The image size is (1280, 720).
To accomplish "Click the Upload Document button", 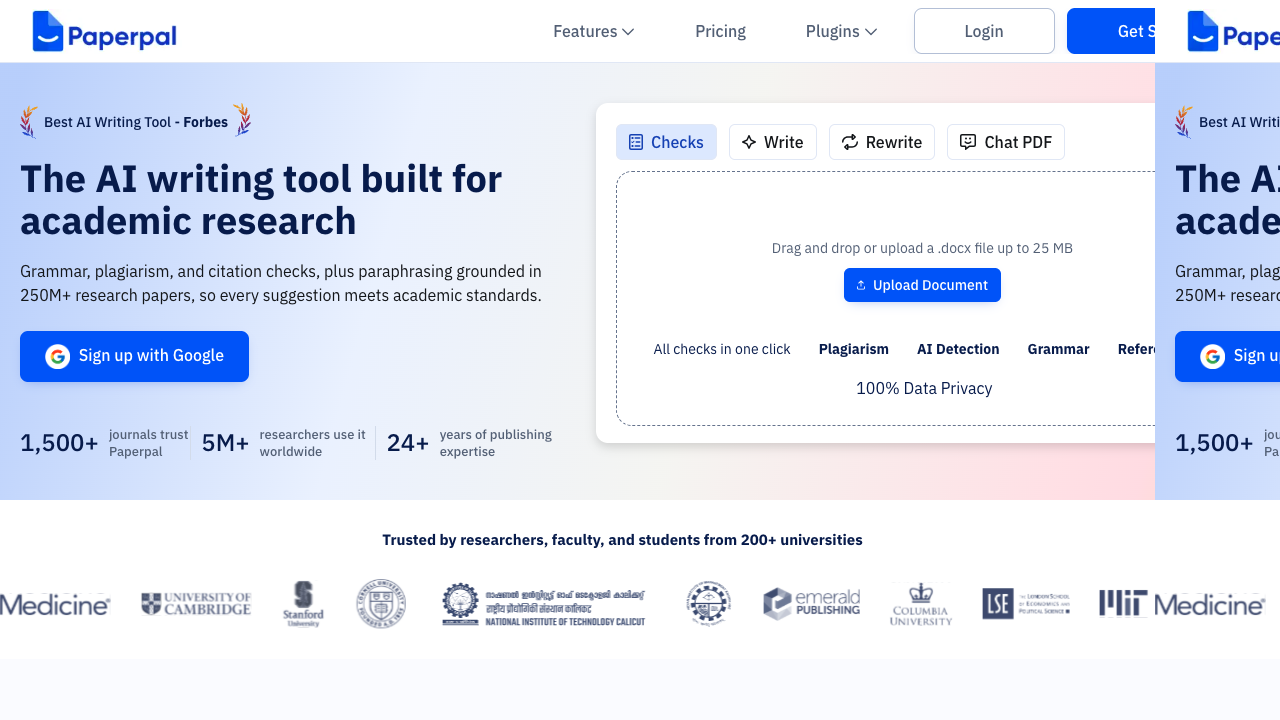I will pyautogui.click(x=922, y=285).
